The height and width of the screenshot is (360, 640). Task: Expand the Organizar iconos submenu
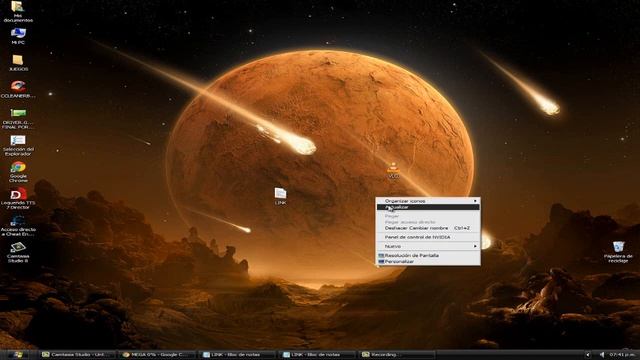[428, 201]
